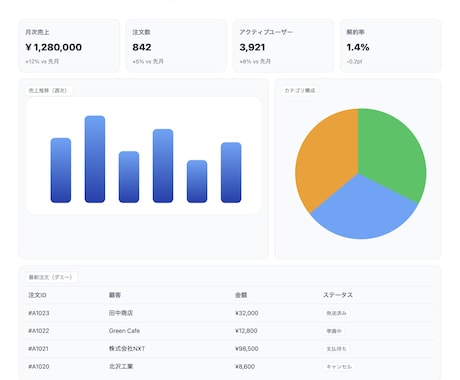The height and width of the screenshot is (380, 460).
Task: Open order #A1023
Action: click(39, 313)
